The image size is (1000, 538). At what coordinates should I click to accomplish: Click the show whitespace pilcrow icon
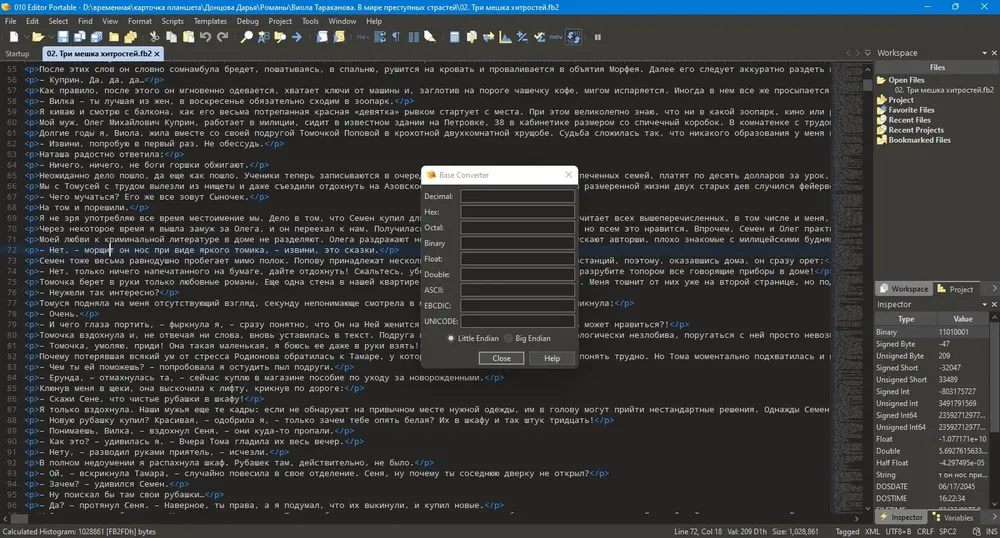[397, 37]
